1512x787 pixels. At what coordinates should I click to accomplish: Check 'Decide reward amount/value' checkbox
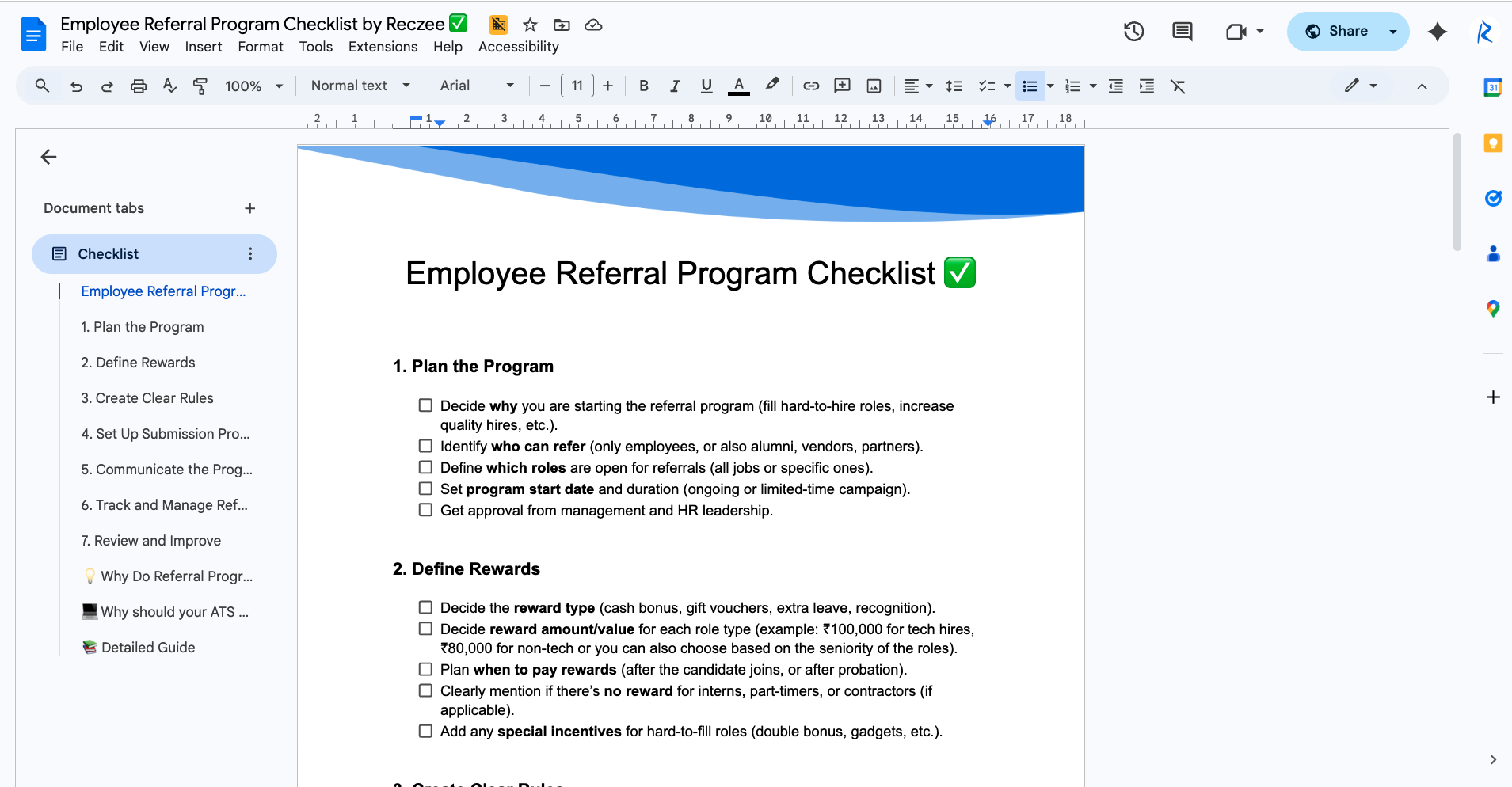[x=425, y=629]
